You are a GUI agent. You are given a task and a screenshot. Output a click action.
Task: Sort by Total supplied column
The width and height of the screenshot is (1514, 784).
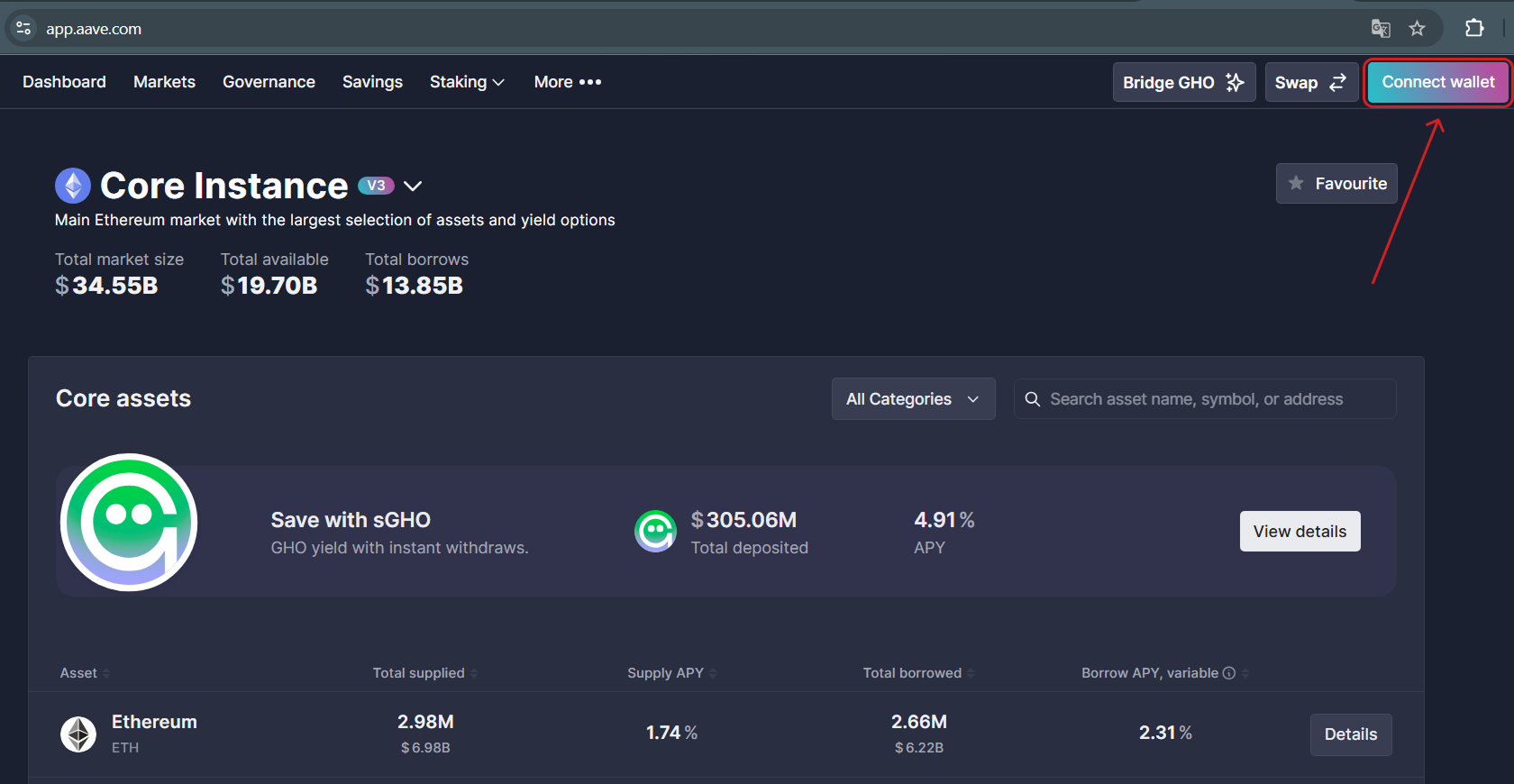coord(425,673)
